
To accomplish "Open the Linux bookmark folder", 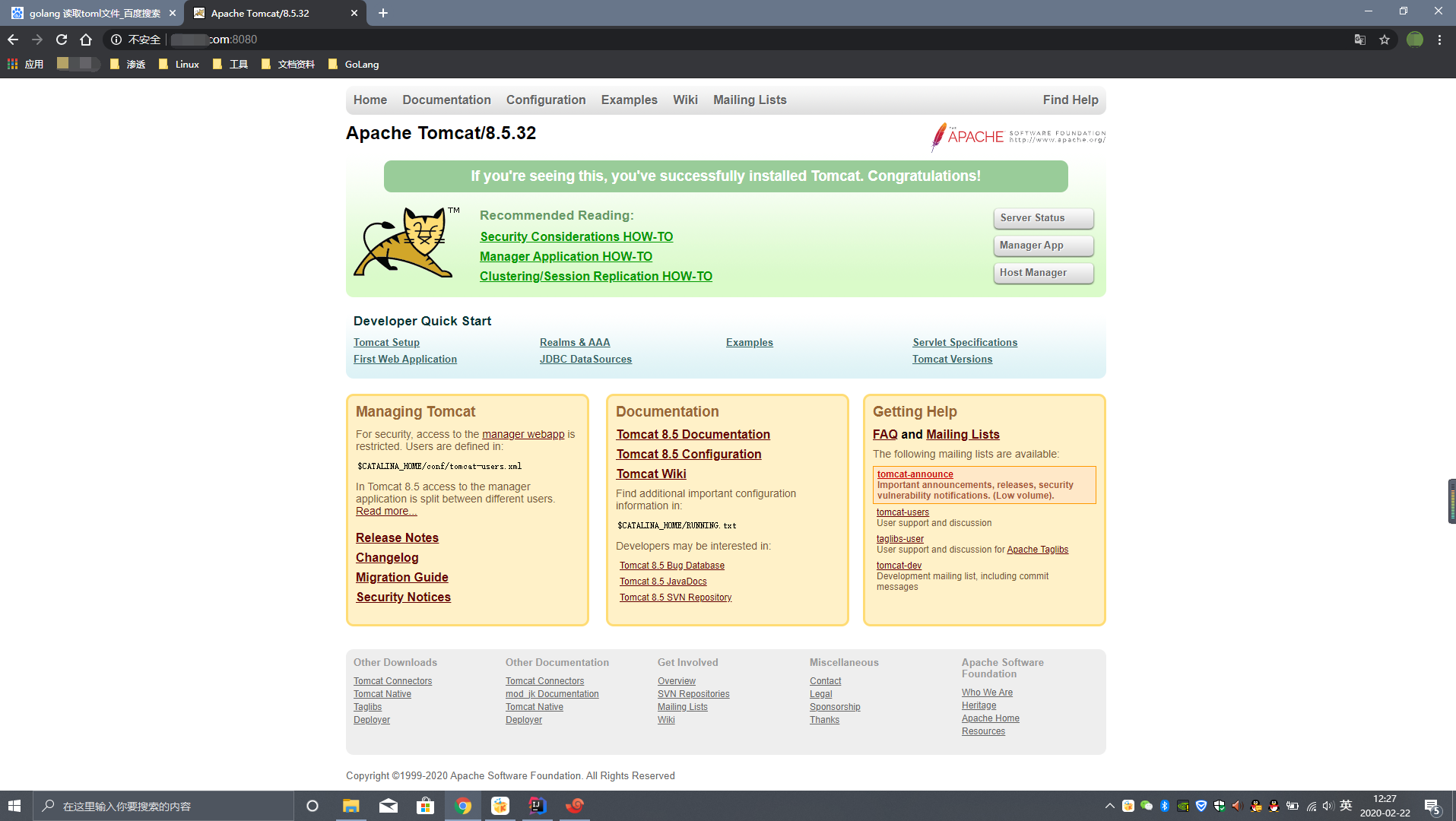I will (179, 64).
